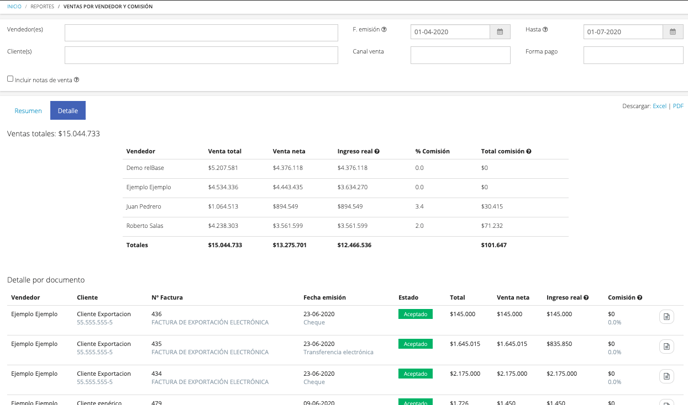Click the help icon beside F. emisión
The height and width of the screenshot is (405, 688).
click(384, 29)
